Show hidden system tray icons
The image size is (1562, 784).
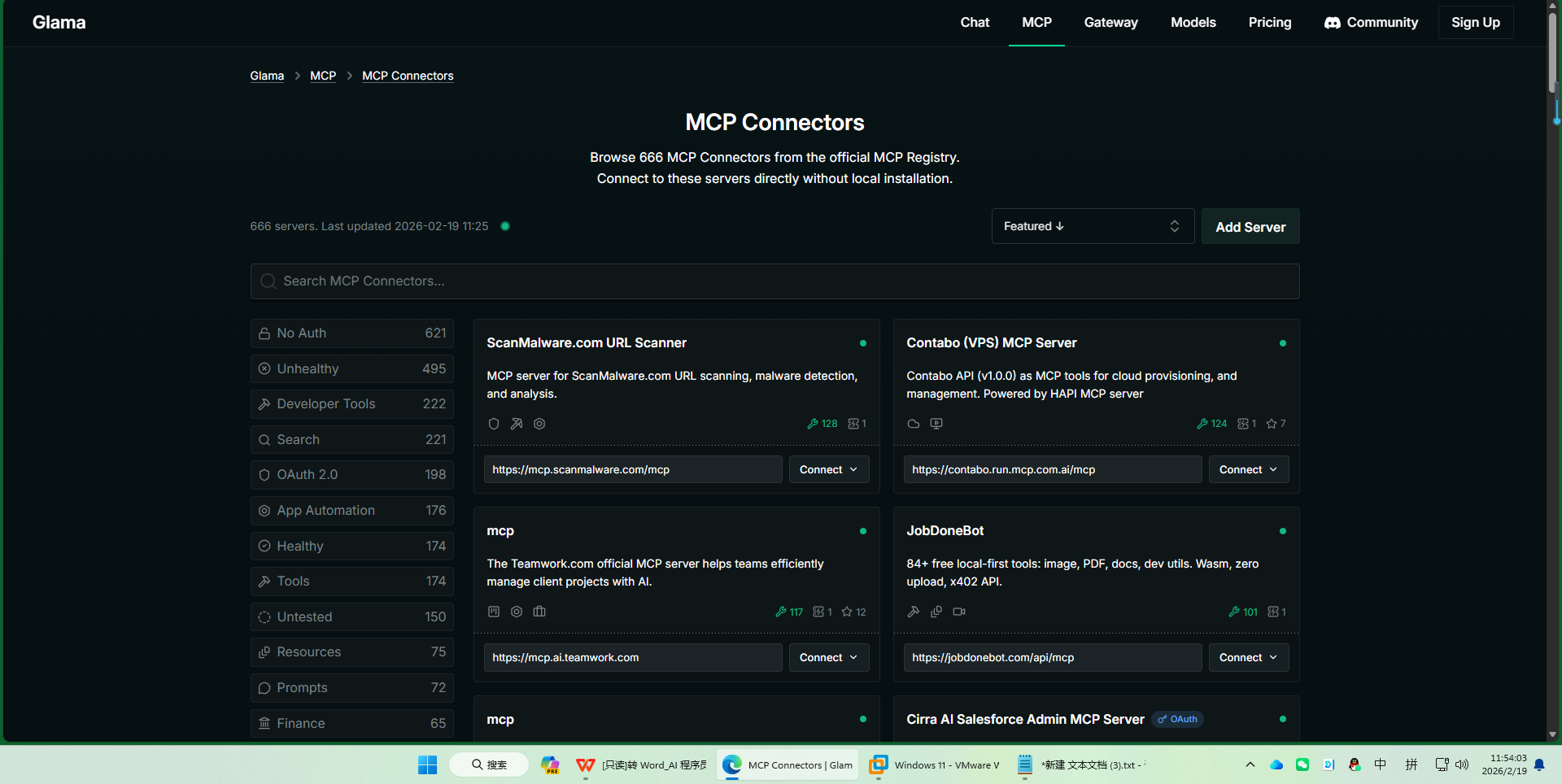1250,764
